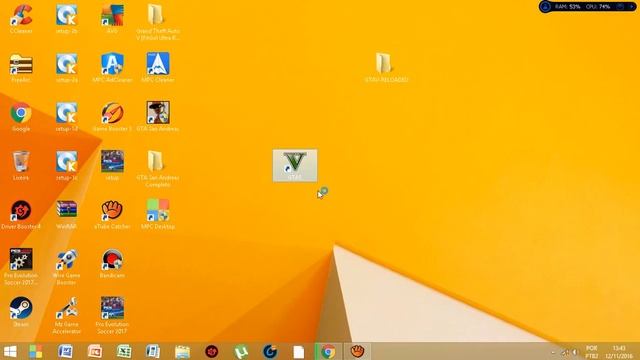Open Microsoft Word from the taskbar
Image resolution: width=640 pixels, height=360 pixels.
tap(65, 351)
